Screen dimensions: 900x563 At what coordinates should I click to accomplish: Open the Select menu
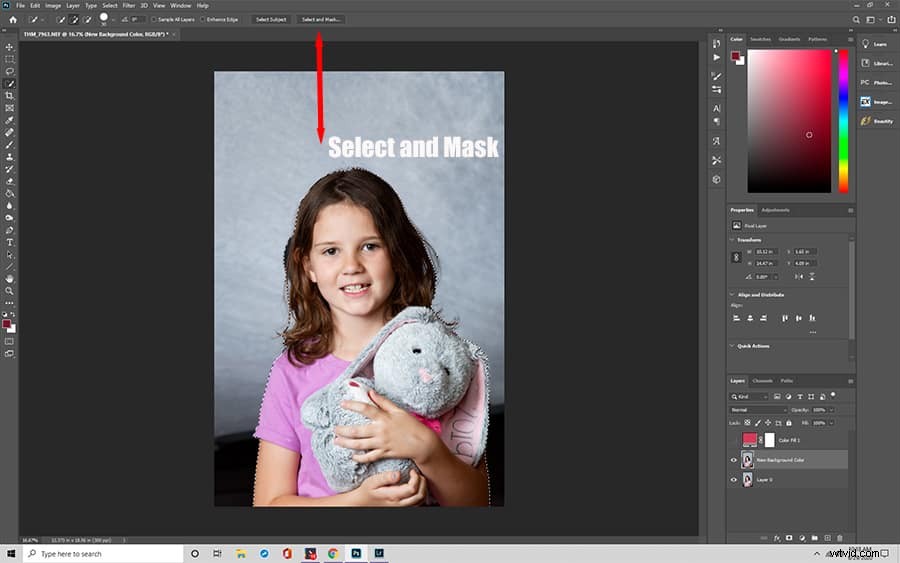(x=110, y=6)
